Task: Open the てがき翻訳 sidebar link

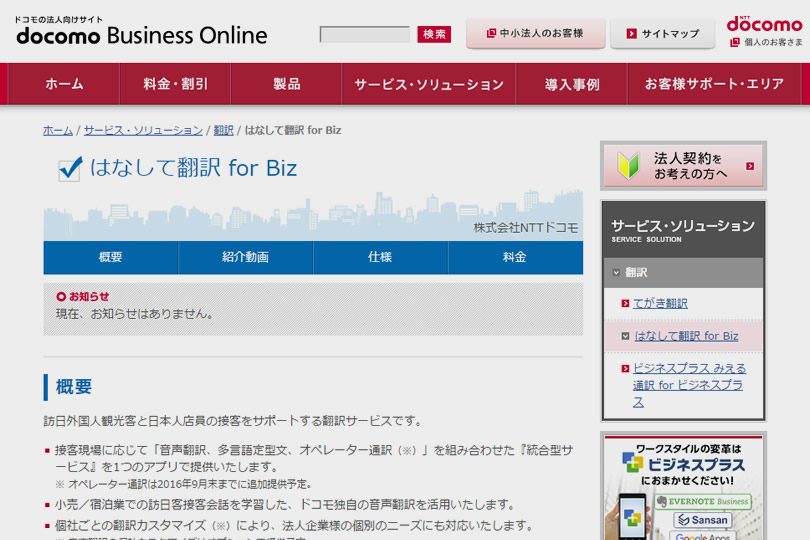Action: [x=660, y=303]
